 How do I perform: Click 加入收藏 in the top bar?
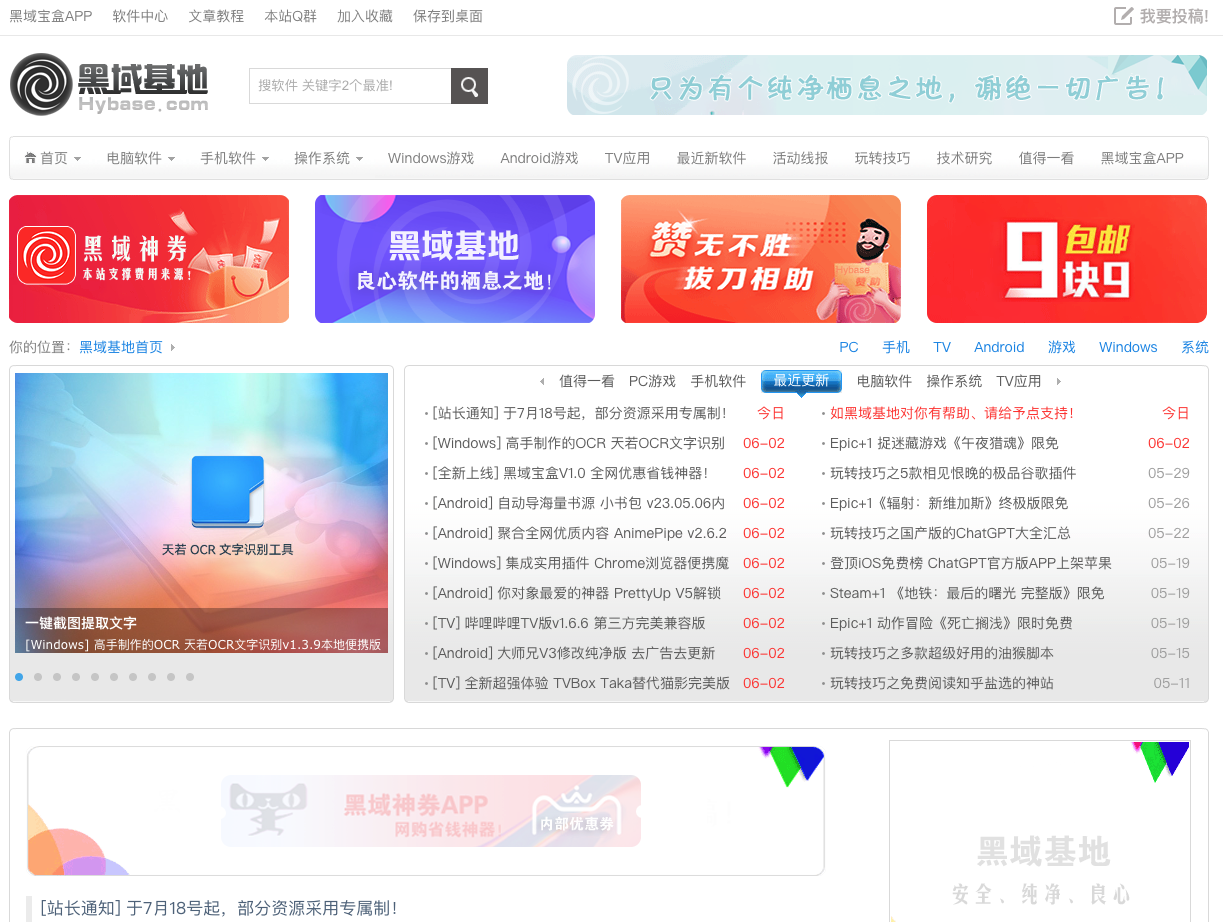point(365,16)
